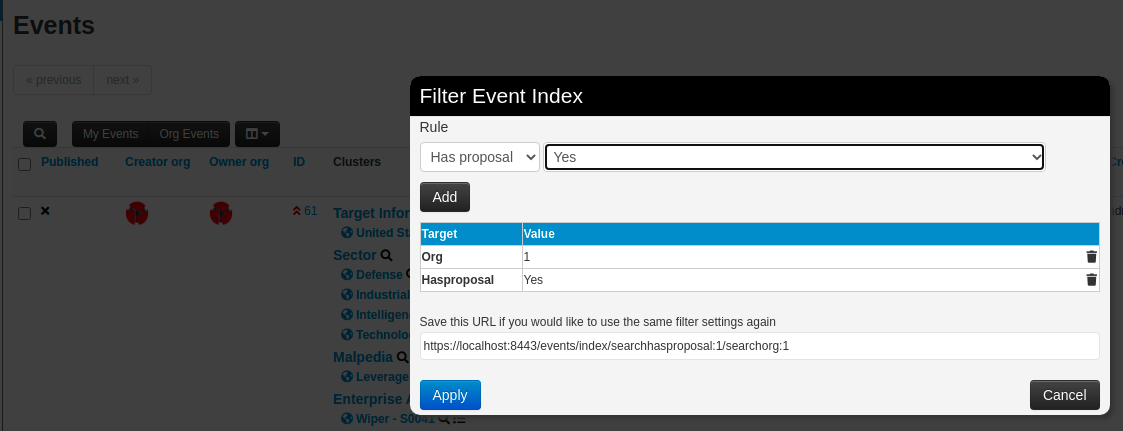Open the column toggle dropdown button
1123x431 pixels.
(257, 134)
